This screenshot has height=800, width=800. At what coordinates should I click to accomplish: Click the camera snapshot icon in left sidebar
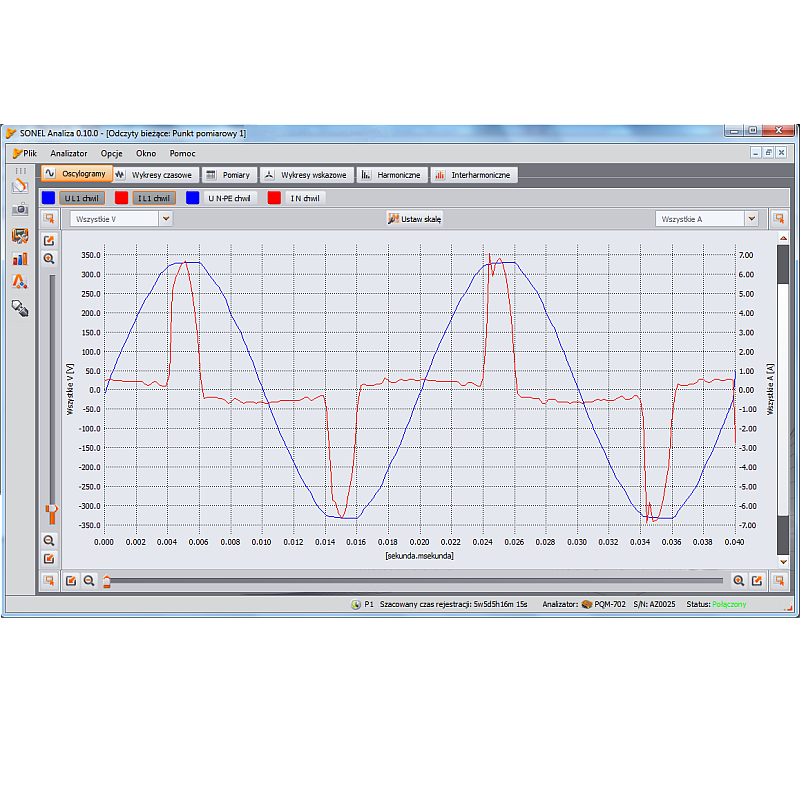(x=20, y=210)
